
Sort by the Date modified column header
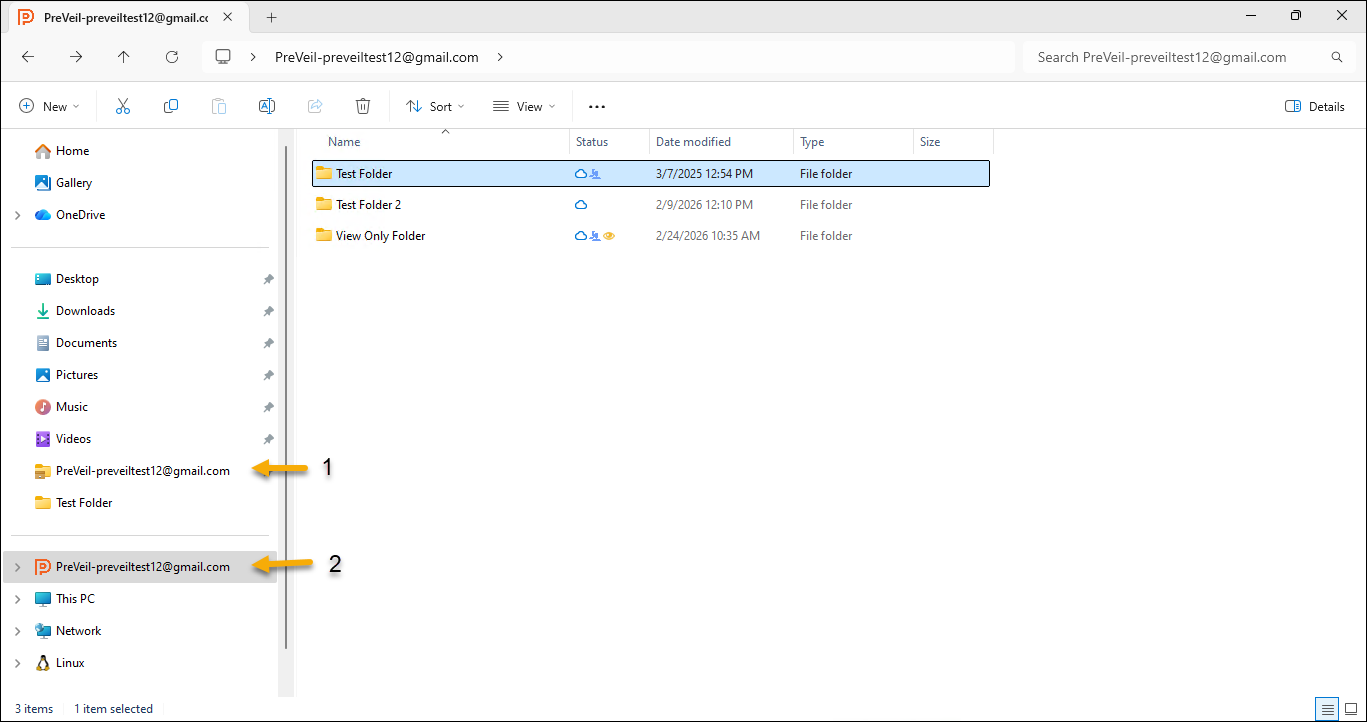point(693,142)
